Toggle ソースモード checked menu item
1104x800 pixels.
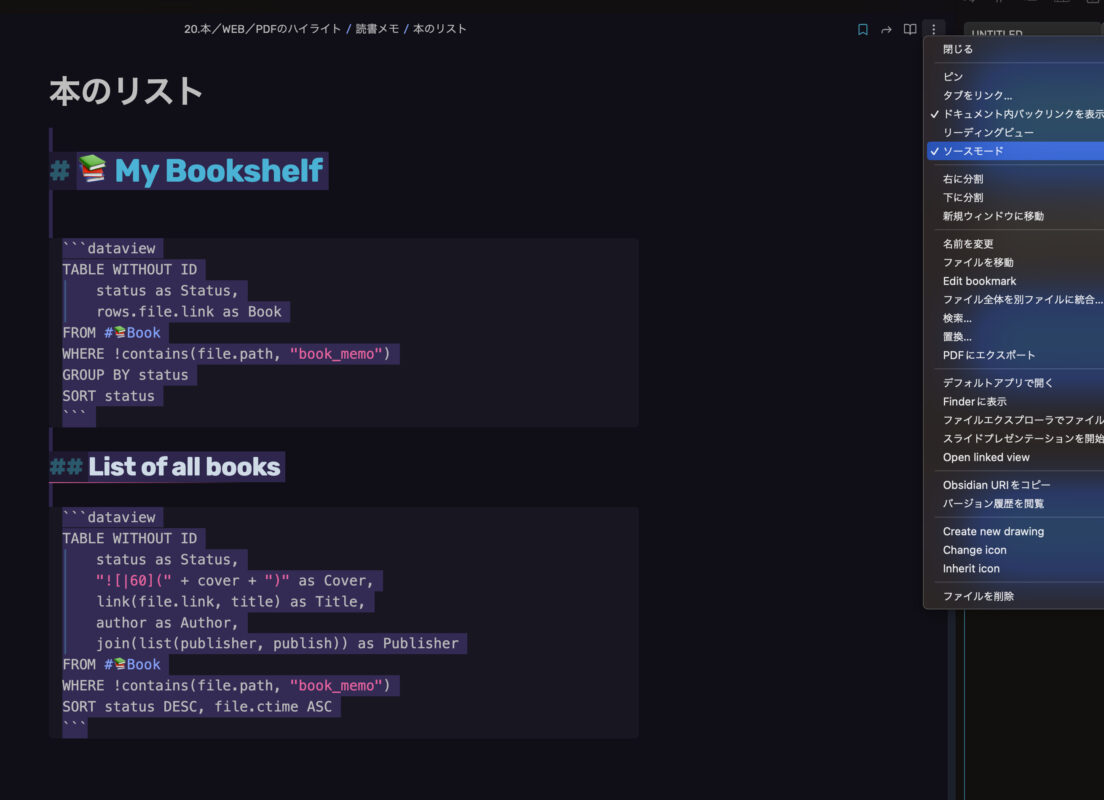(x=973, y=151)
